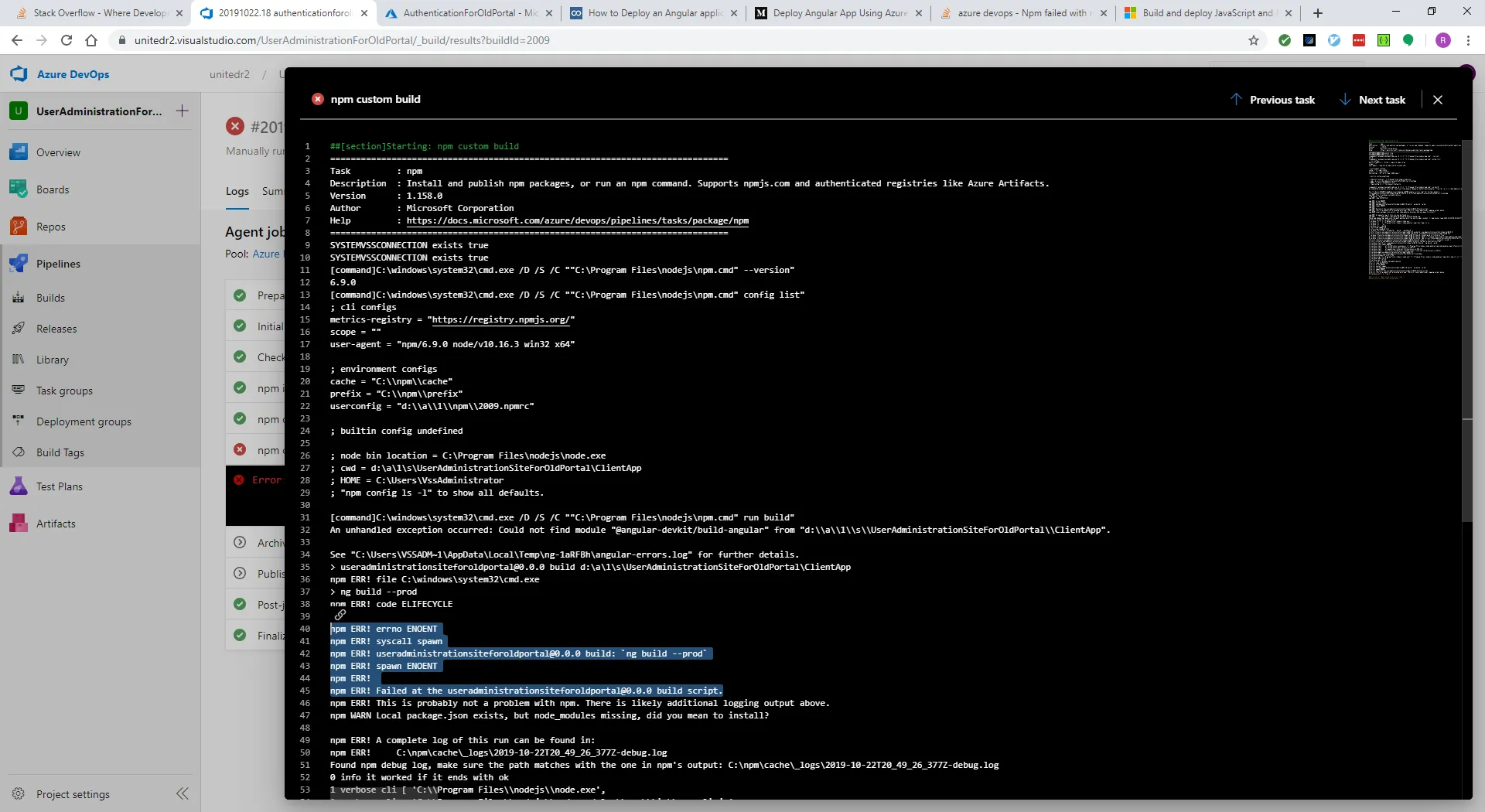Open the Artifacts package icon
The width and height of the screenshot is (1485, 812).
(x=19, y=524)
